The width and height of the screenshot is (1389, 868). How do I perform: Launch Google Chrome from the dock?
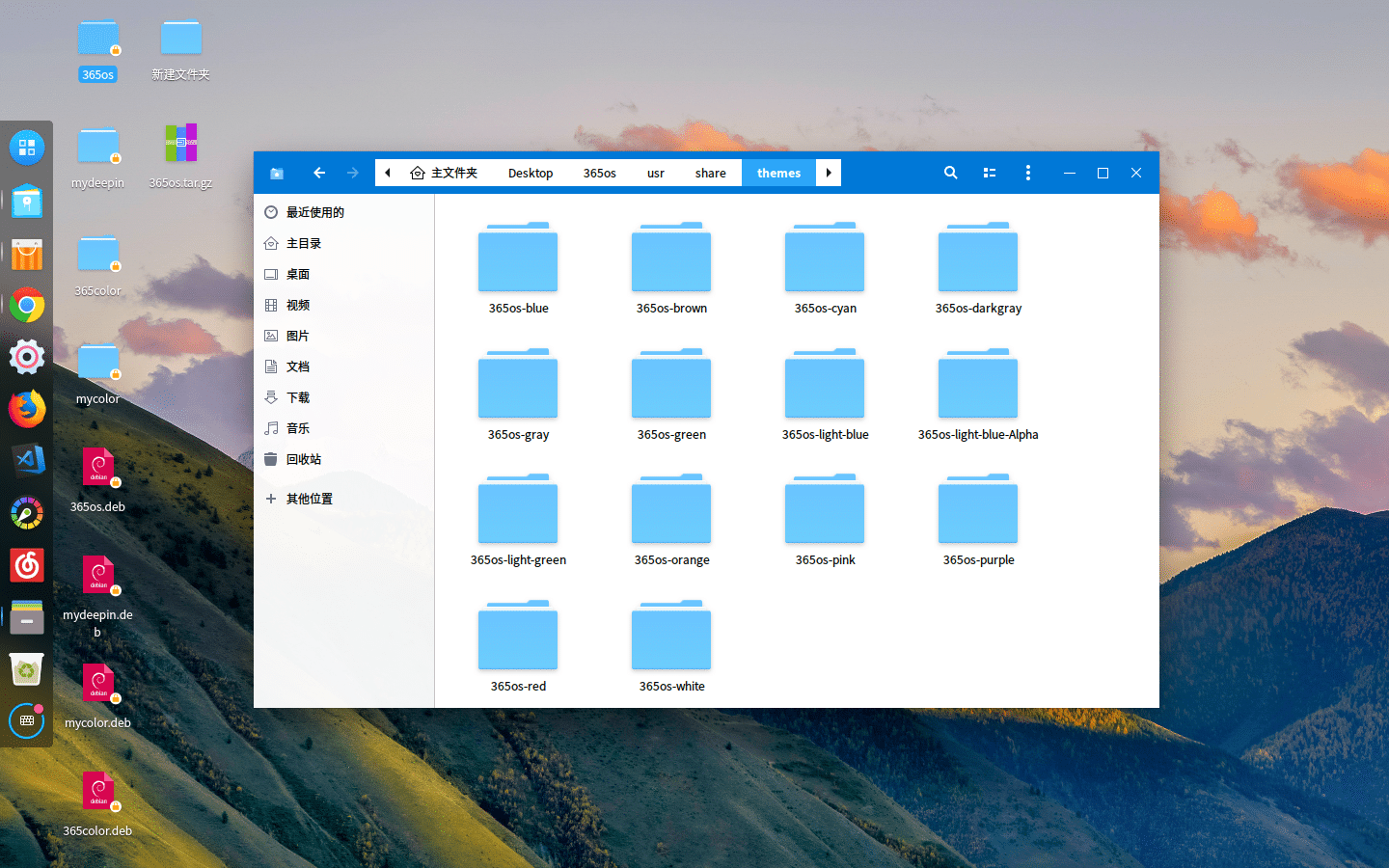(x=27, y=306)
